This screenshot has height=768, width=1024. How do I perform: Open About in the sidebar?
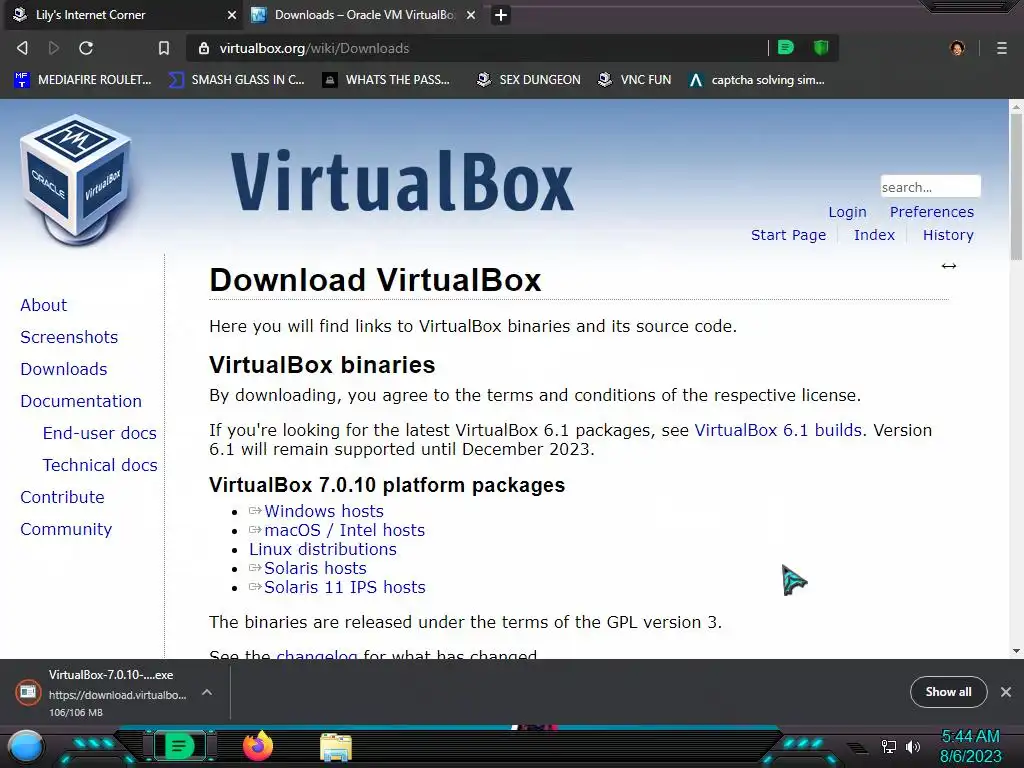[x=43, y=305]
